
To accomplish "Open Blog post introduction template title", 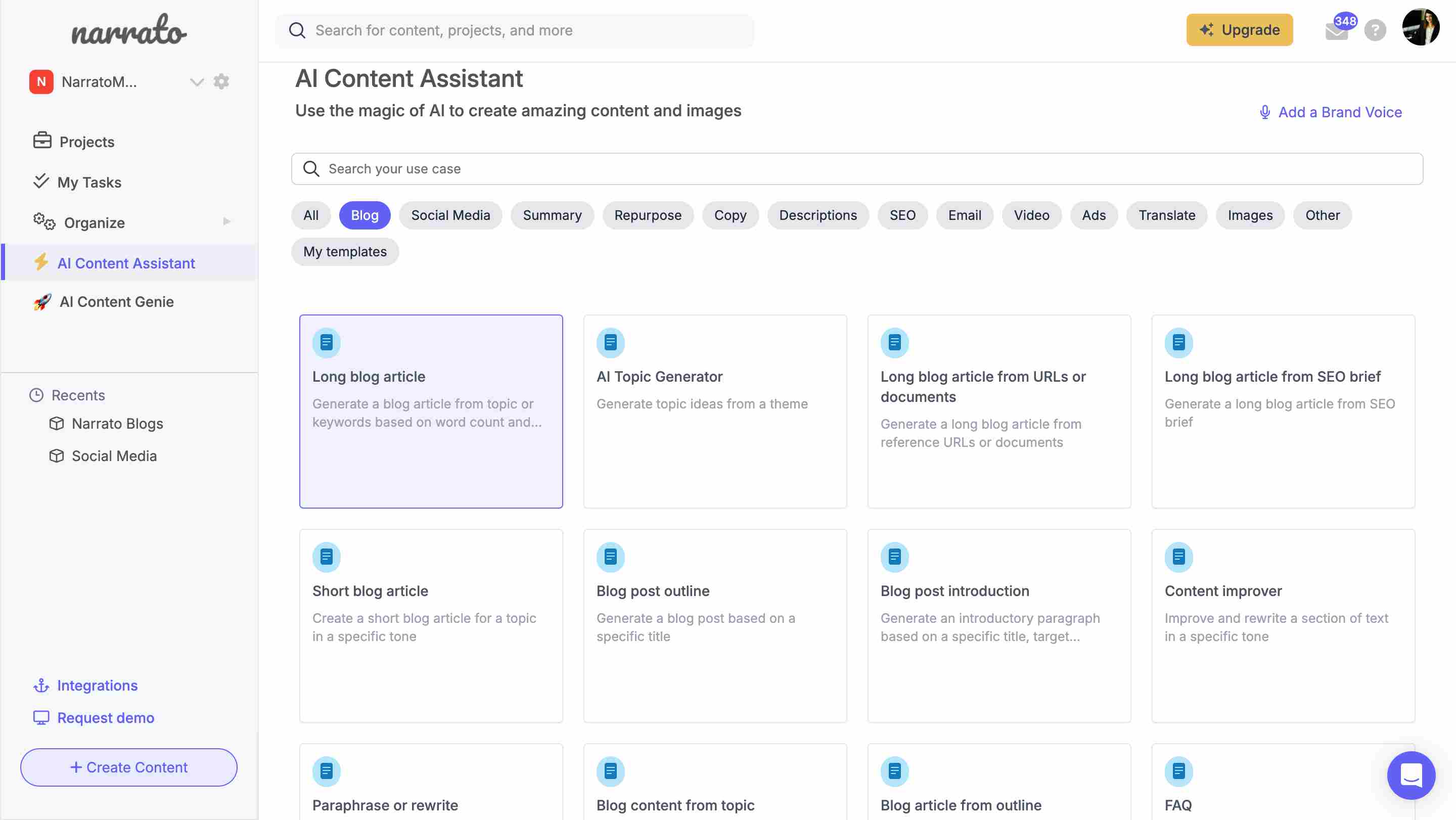I will tap(954, 591).
